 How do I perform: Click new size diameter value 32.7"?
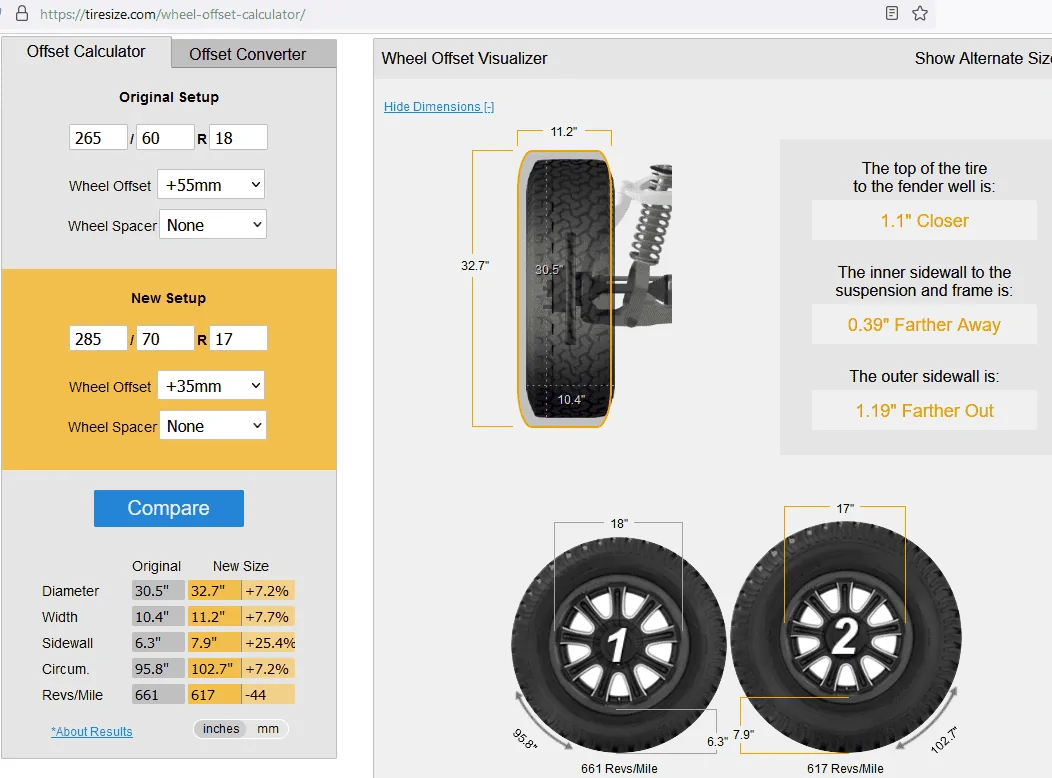(x=214, y=590)
